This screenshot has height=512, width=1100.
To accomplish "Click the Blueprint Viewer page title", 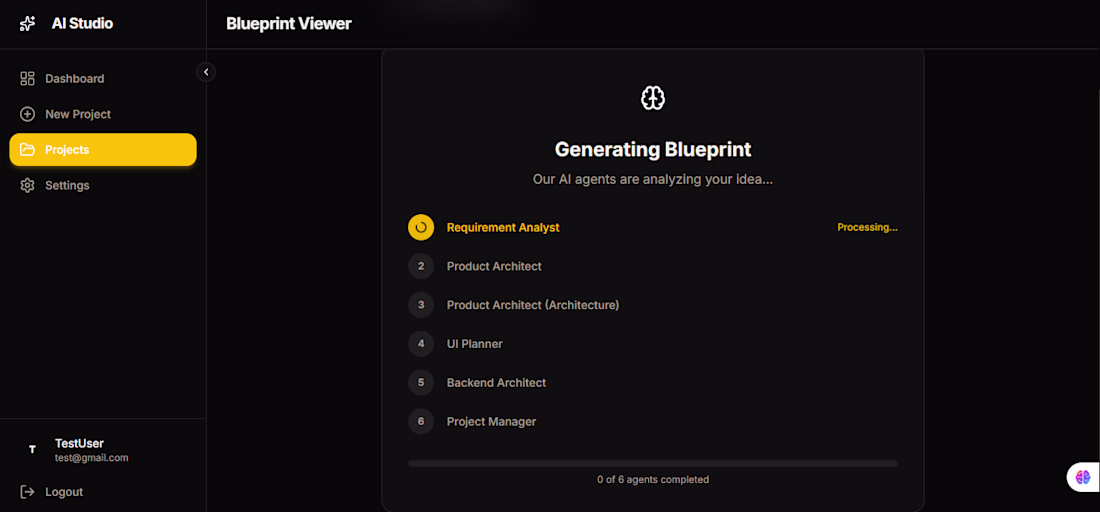I will [x=289, y=24].
